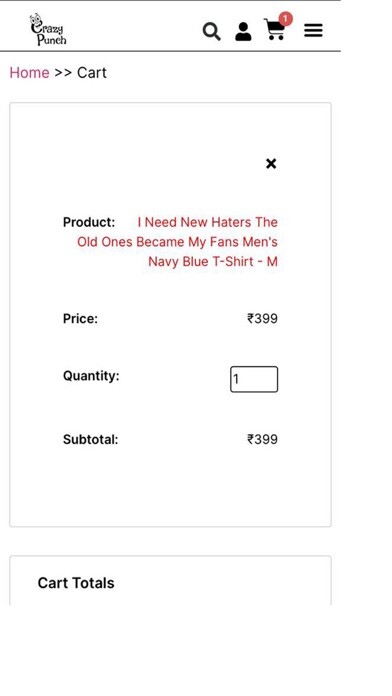392x696 pixels.
Task: Open the search magnifier icon
Action: 211,32
